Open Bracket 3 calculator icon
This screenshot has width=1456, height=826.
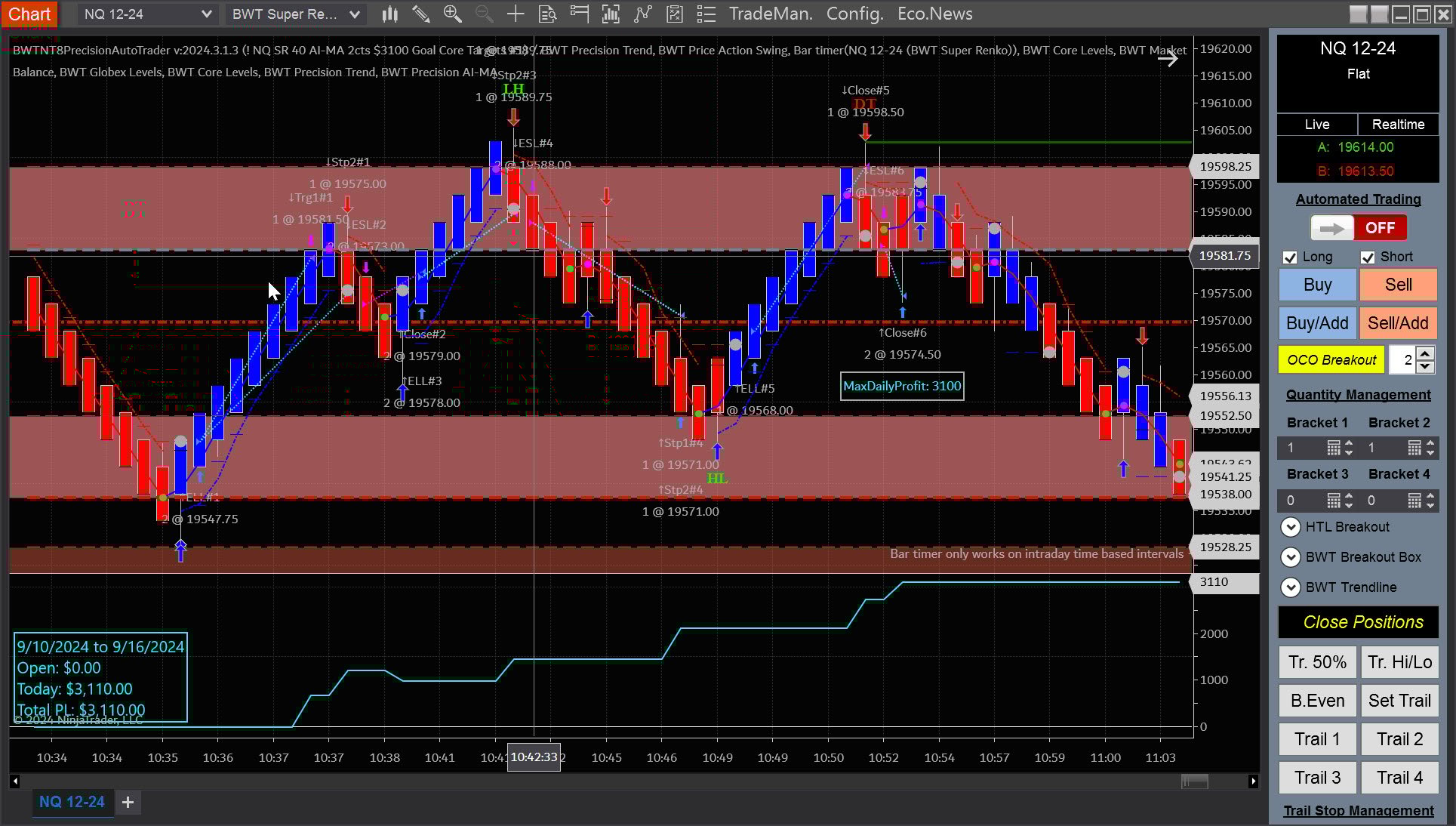coord(1334,500)
